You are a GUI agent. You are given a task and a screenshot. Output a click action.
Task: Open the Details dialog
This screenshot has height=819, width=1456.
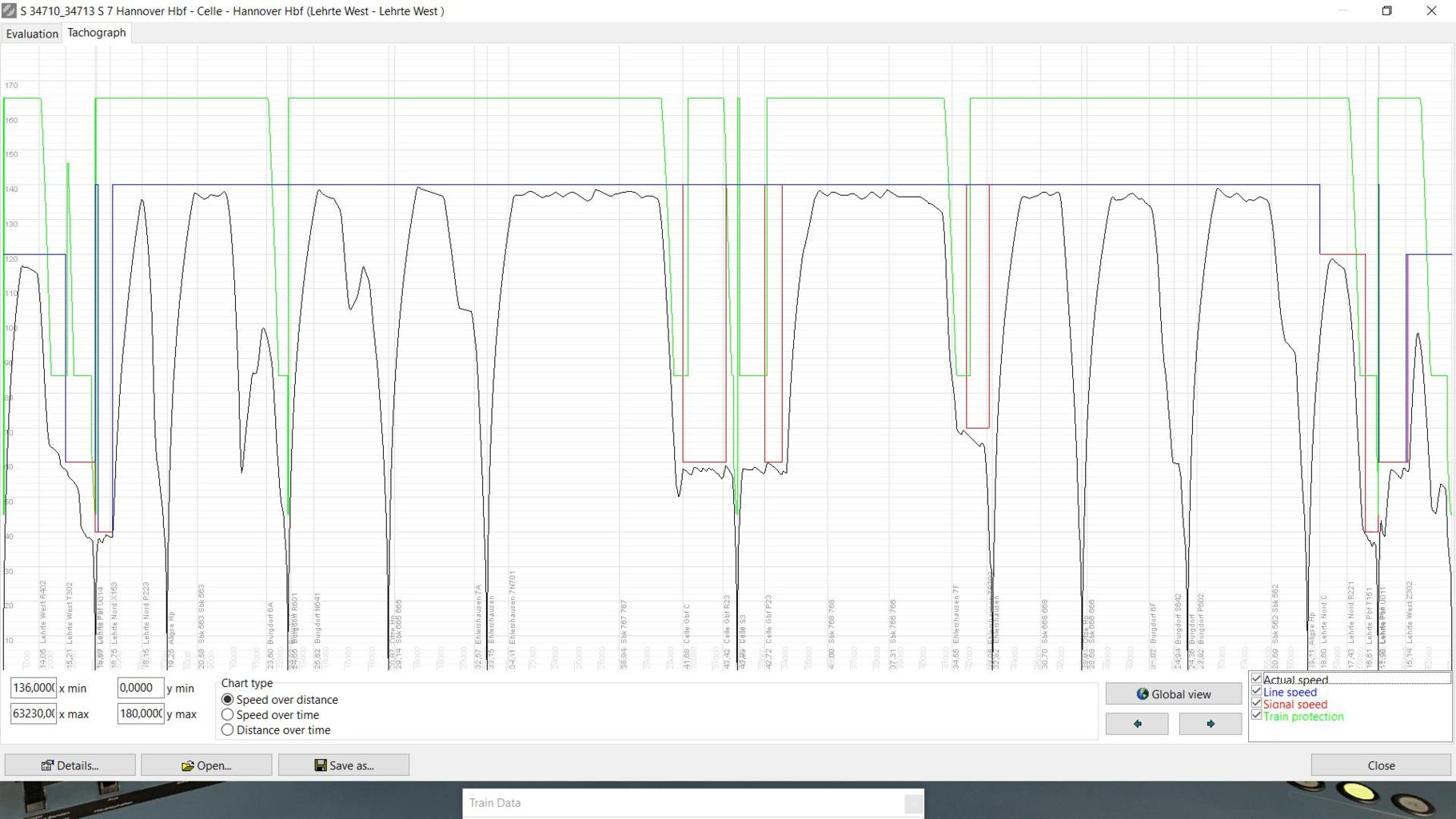tap(70, 765)
